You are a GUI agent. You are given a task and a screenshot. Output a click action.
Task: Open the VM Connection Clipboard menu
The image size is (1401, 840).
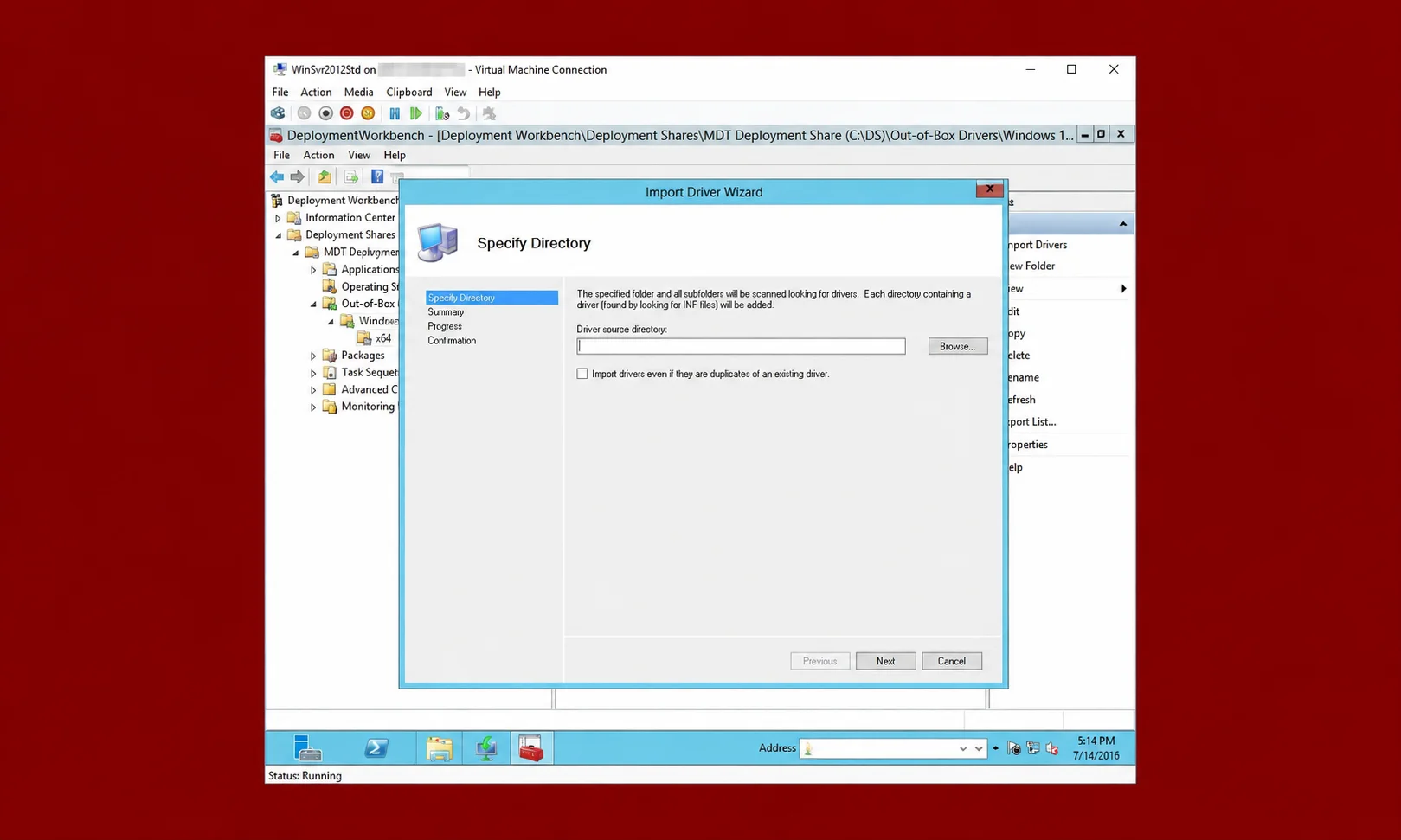tap(409, 92)
